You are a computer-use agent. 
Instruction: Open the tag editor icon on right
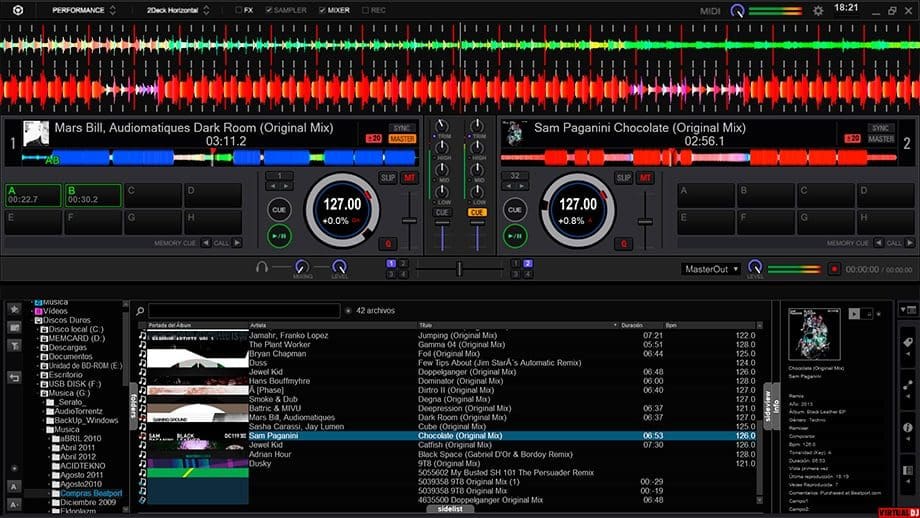pyautogui.click(x=908, y=343)
